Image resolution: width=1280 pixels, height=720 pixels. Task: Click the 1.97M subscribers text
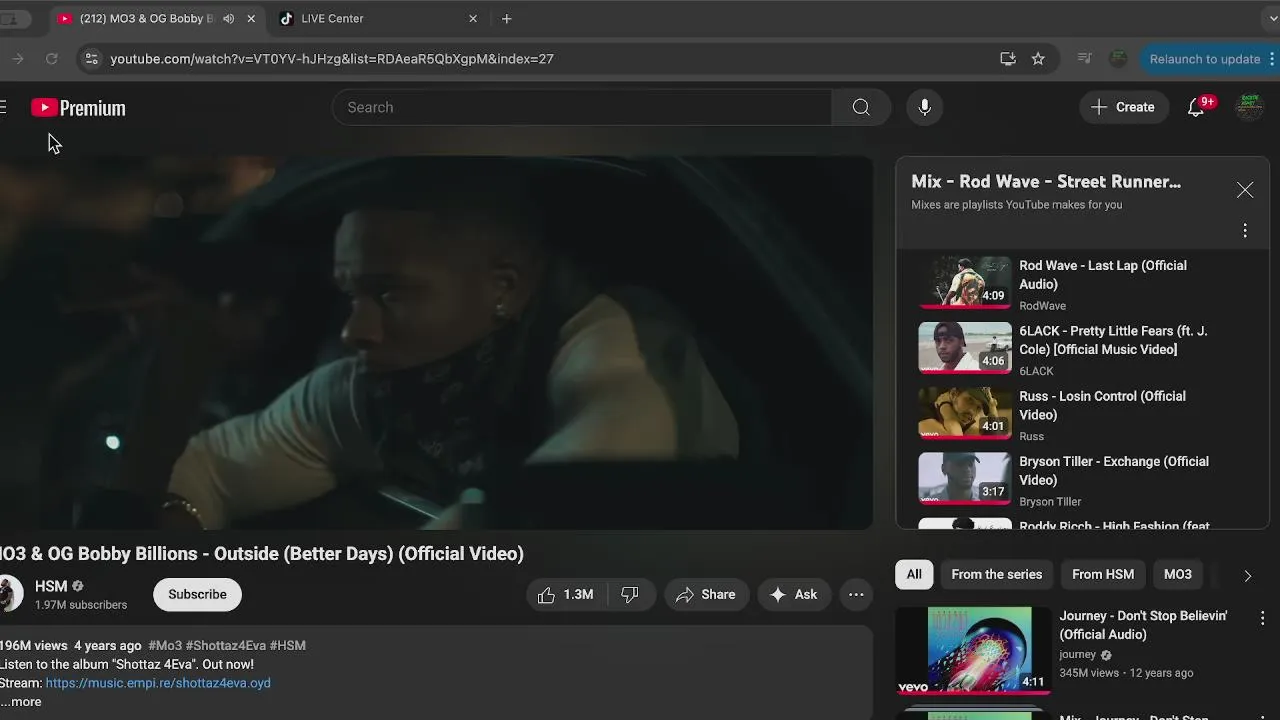coord(81,605)
